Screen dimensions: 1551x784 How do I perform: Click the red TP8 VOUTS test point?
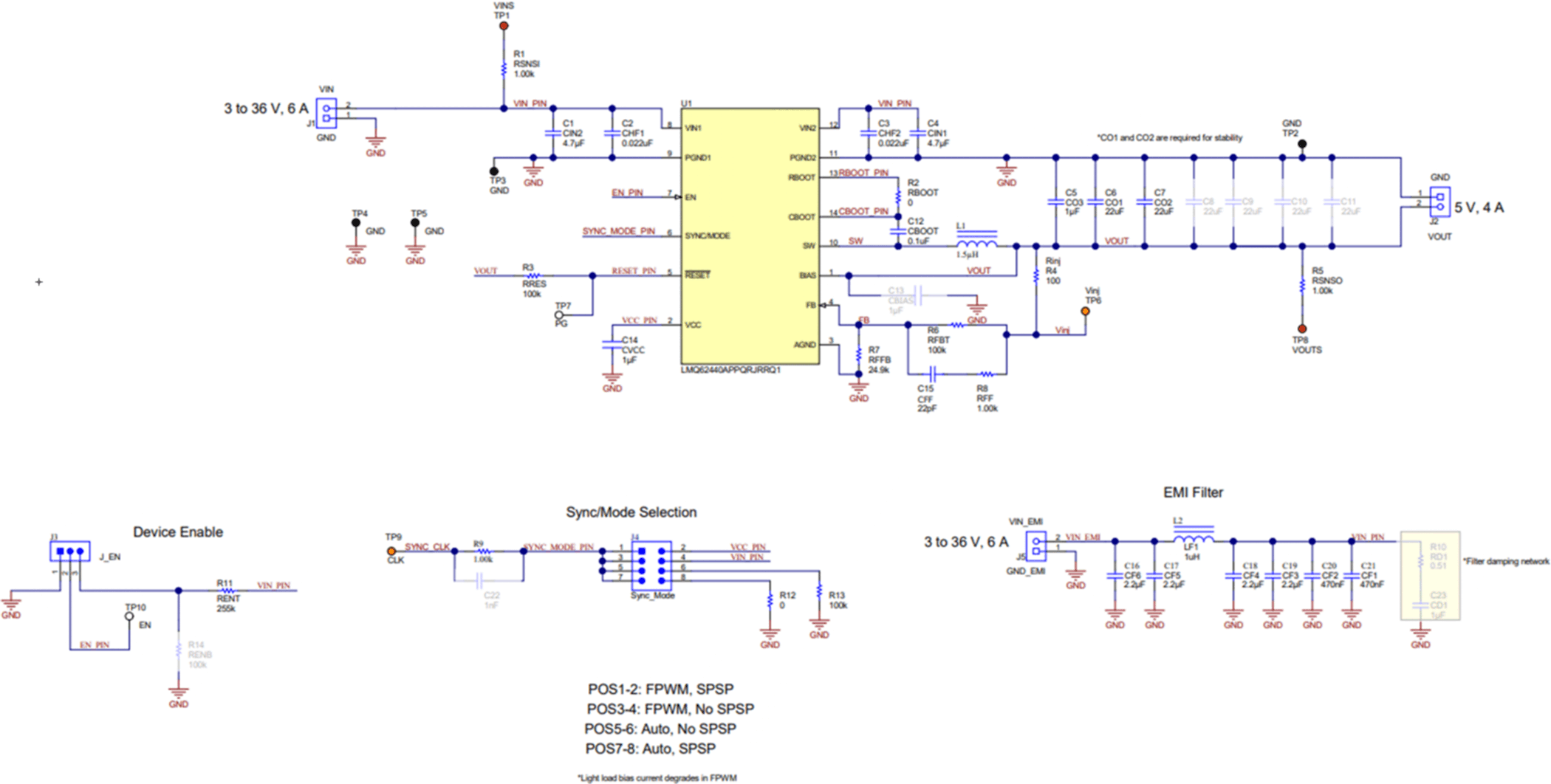(x=1302, y=329)
